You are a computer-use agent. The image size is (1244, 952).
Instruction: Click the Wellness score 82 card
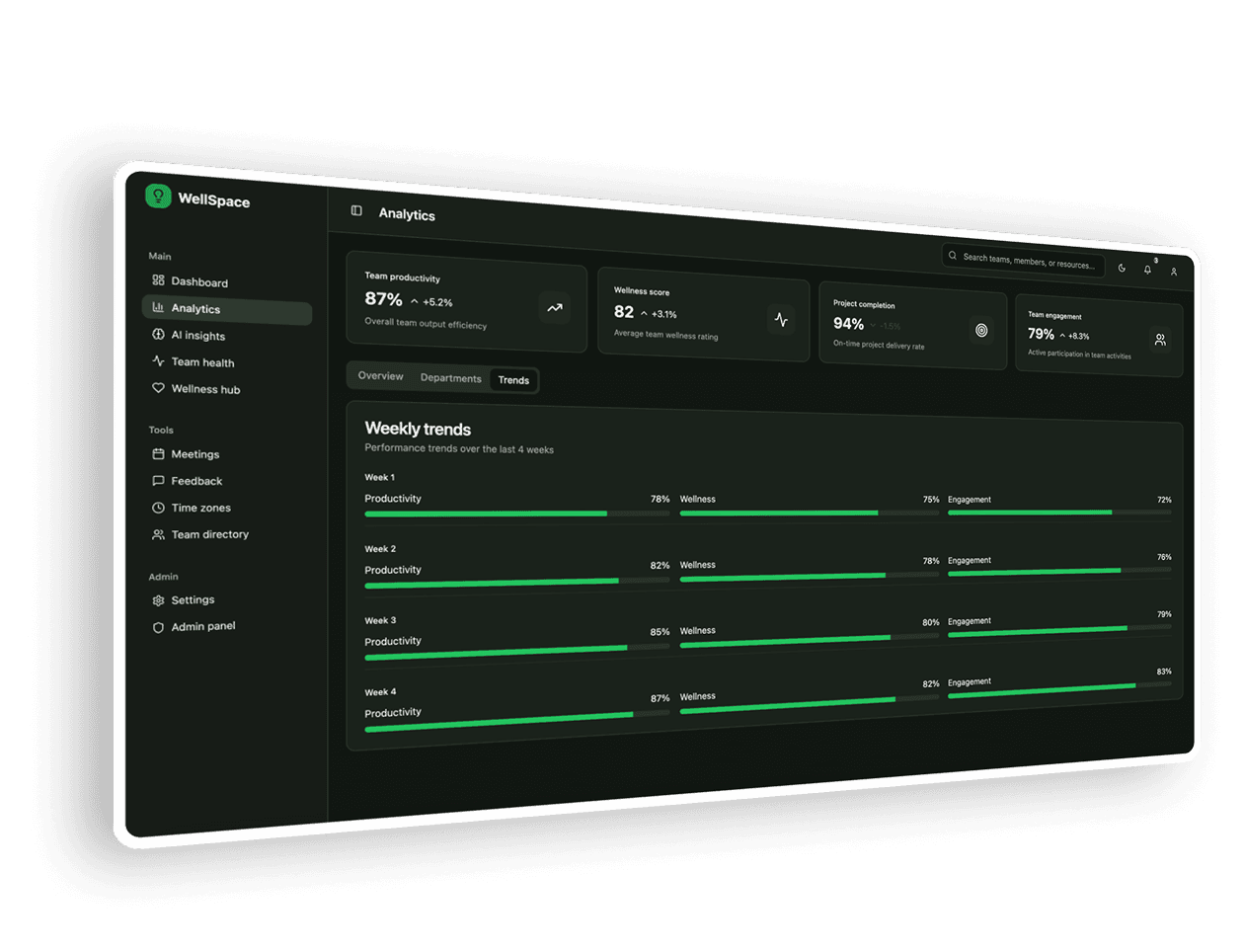704,314
